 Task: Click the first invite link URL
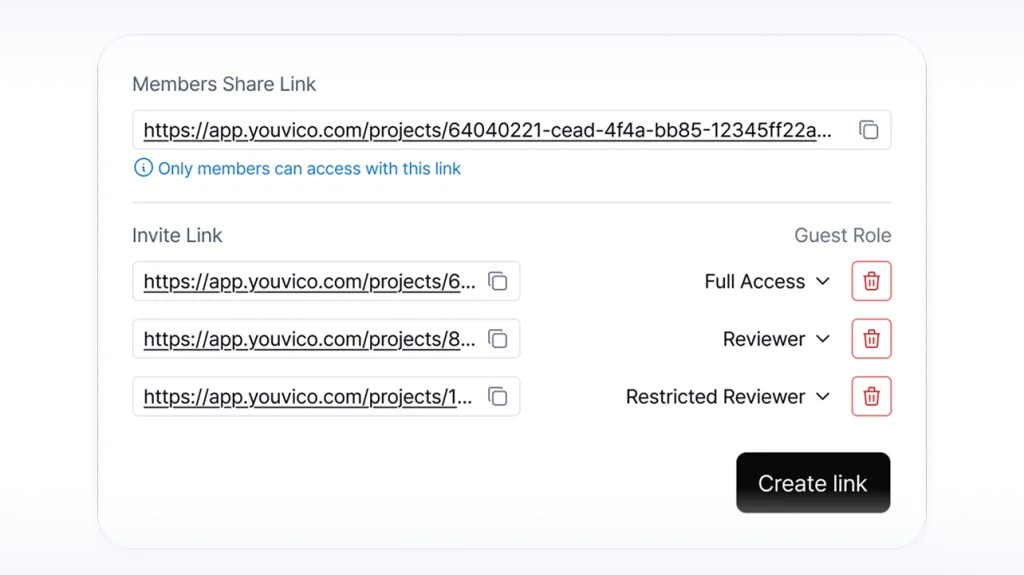[309, 282]
